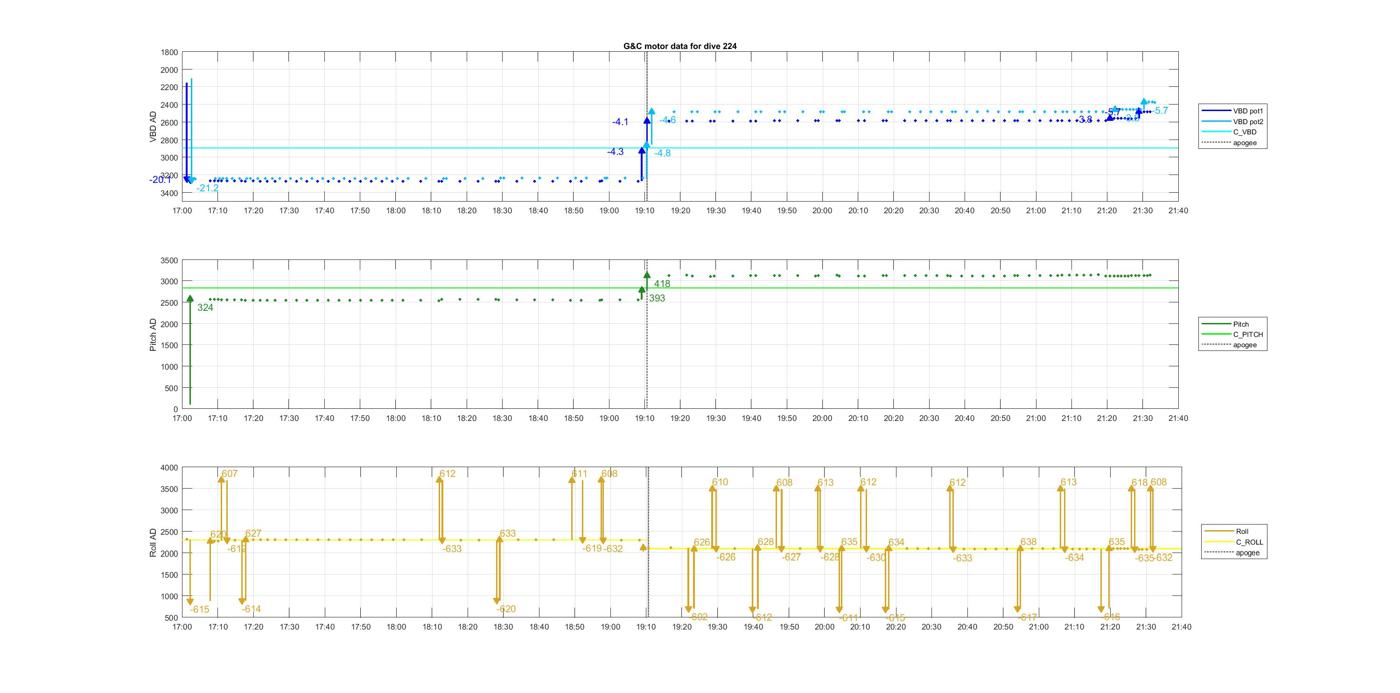Click the "17:00" tick on the Roll x-axis
This screenshot has height=693, width=1400.
(x=182, y=627)
